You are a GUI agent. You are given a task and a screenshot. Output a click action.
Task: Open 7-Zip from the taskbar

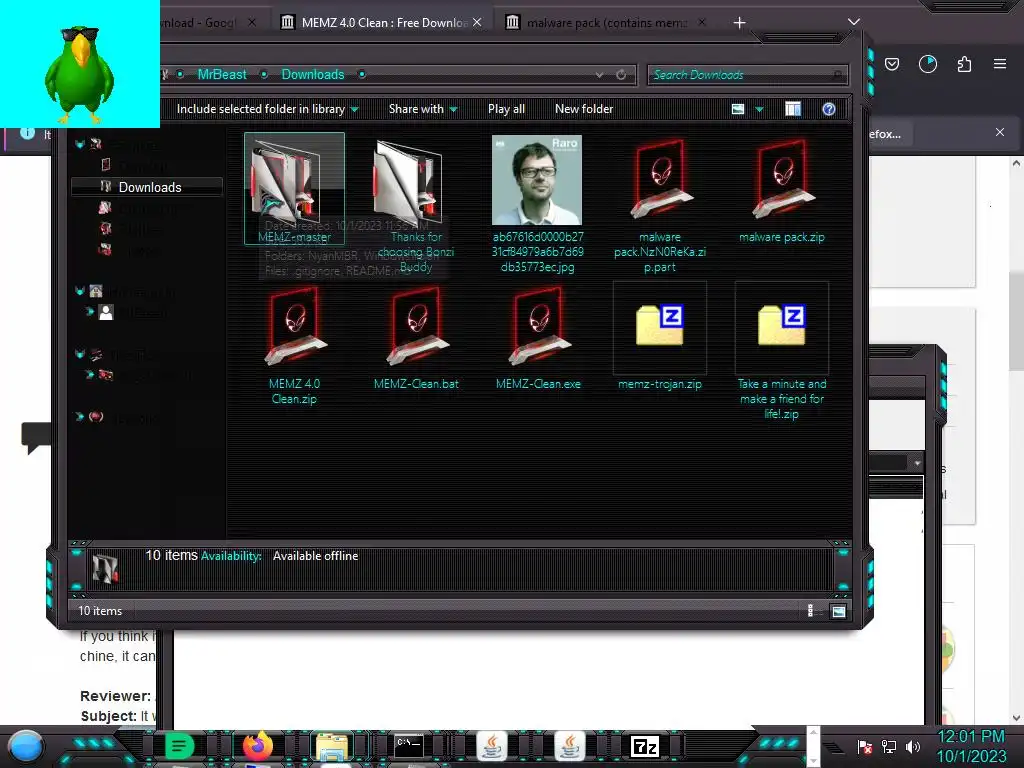pos(645,746)
